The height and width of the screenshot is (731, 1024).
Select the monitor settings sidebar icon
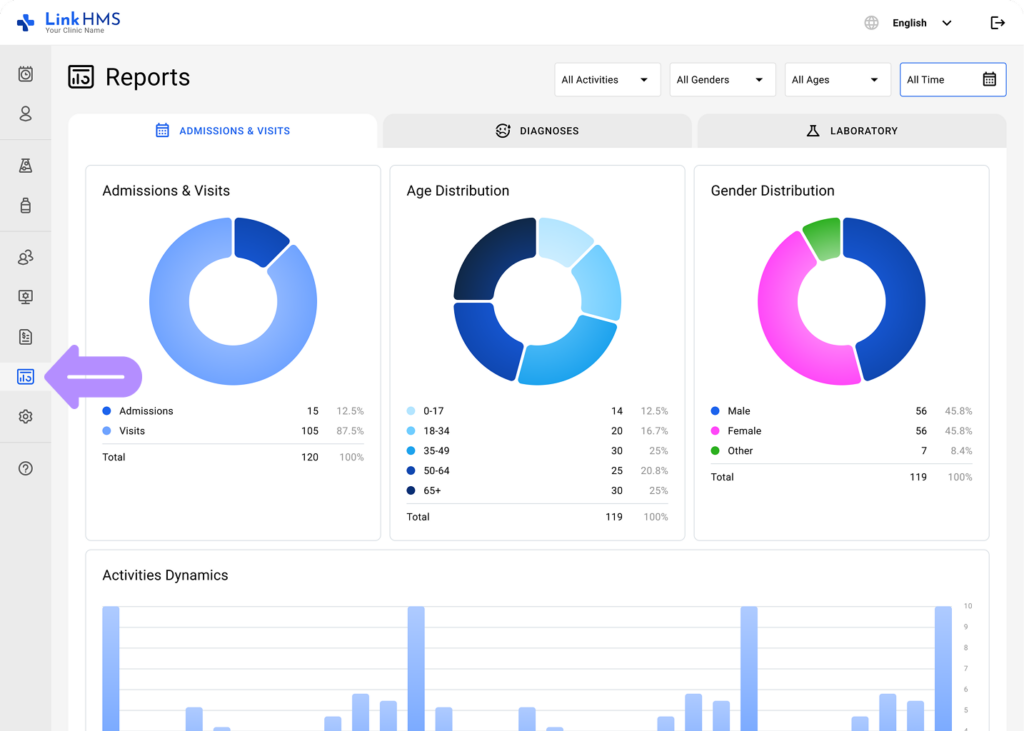coord(24,296)
